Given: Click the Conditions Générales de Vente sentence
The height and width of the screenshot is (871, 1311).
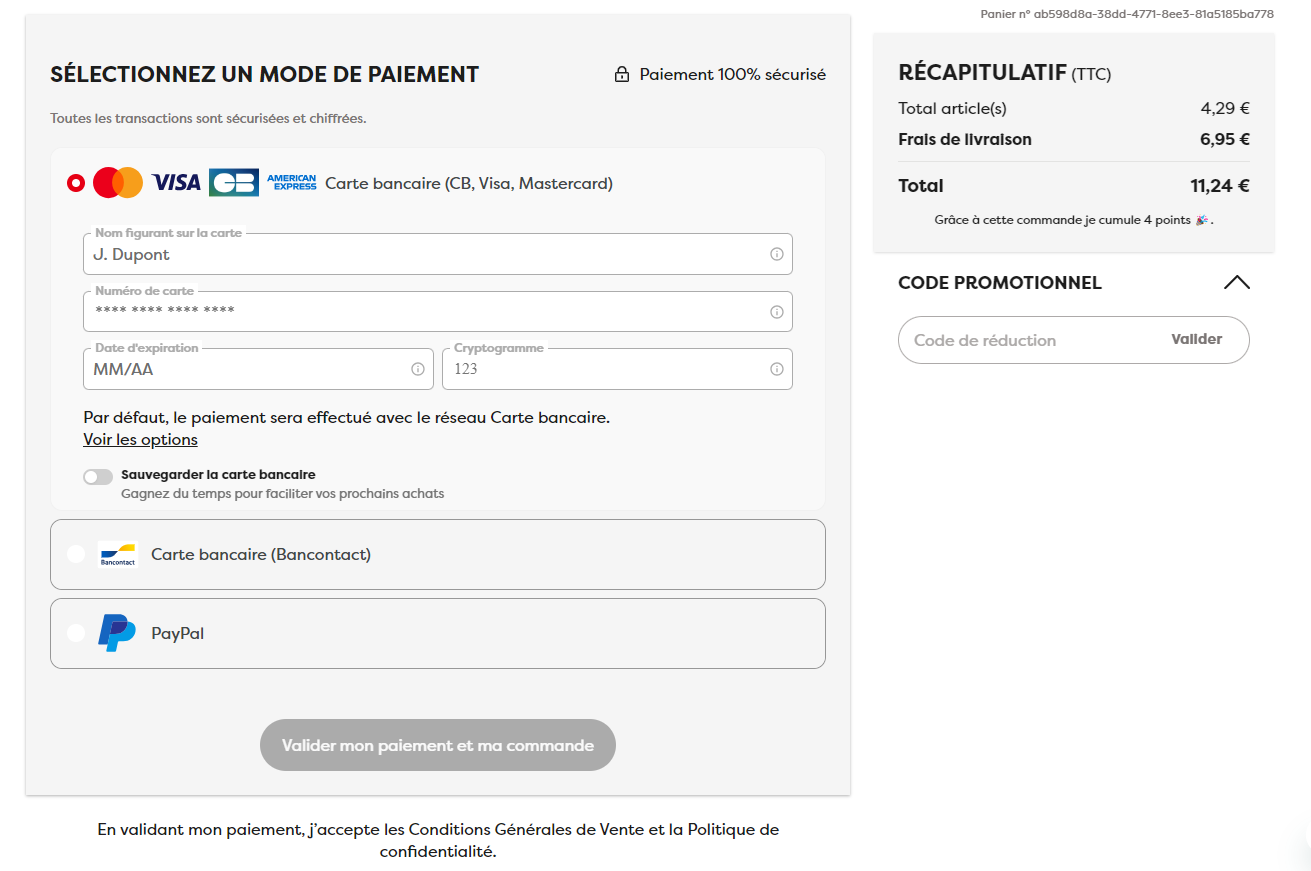Looking at the screenshot, I should pos(438,841).
